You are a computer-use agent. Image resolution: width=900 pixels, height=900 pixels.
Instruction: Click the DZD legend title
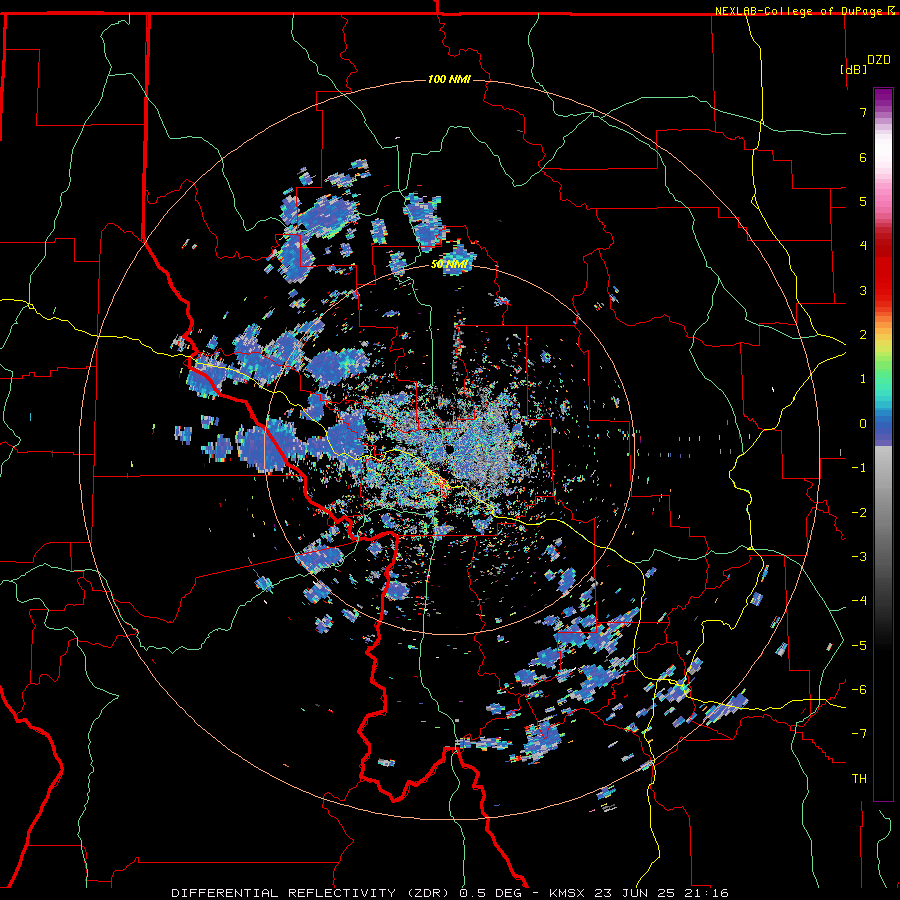(879, 60)
